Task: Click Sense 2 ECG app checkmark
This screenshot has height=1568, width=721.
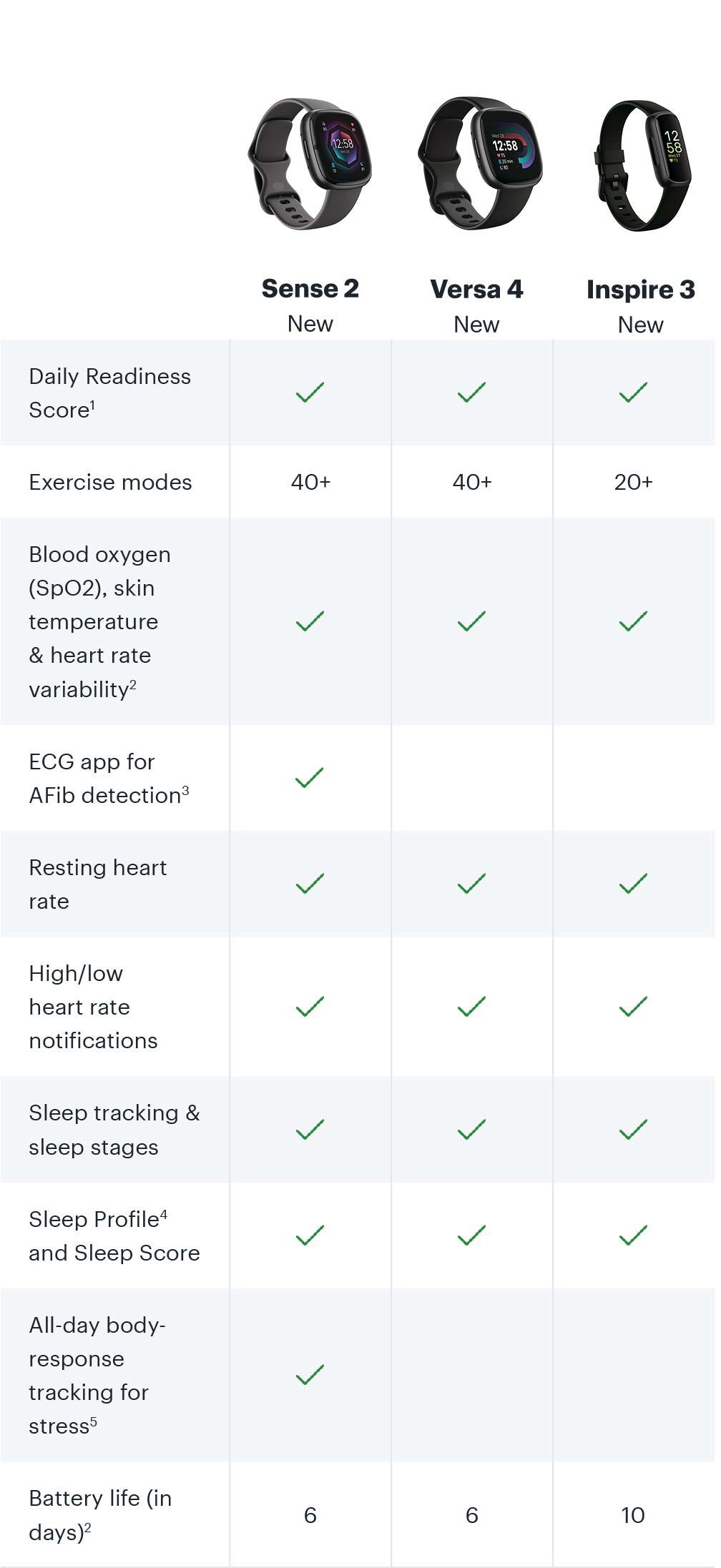Action: [x=310, y=778]
